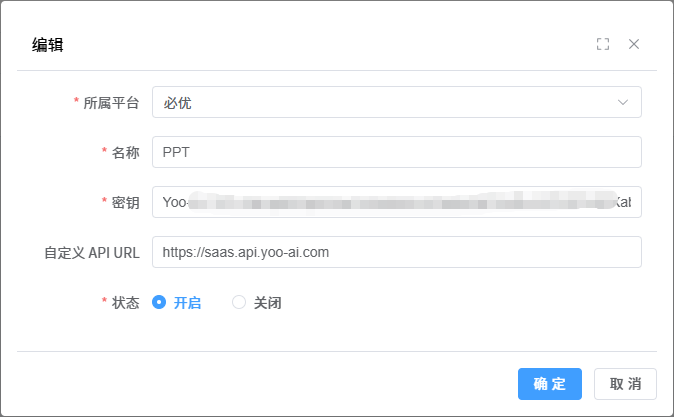
Task: Click the 编辑 dialog title
Action: 48,44
